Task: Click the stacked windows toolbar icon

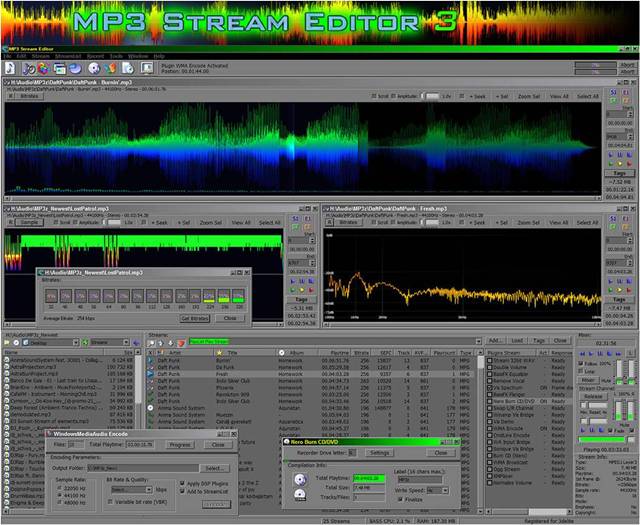Action: point(59,69)
